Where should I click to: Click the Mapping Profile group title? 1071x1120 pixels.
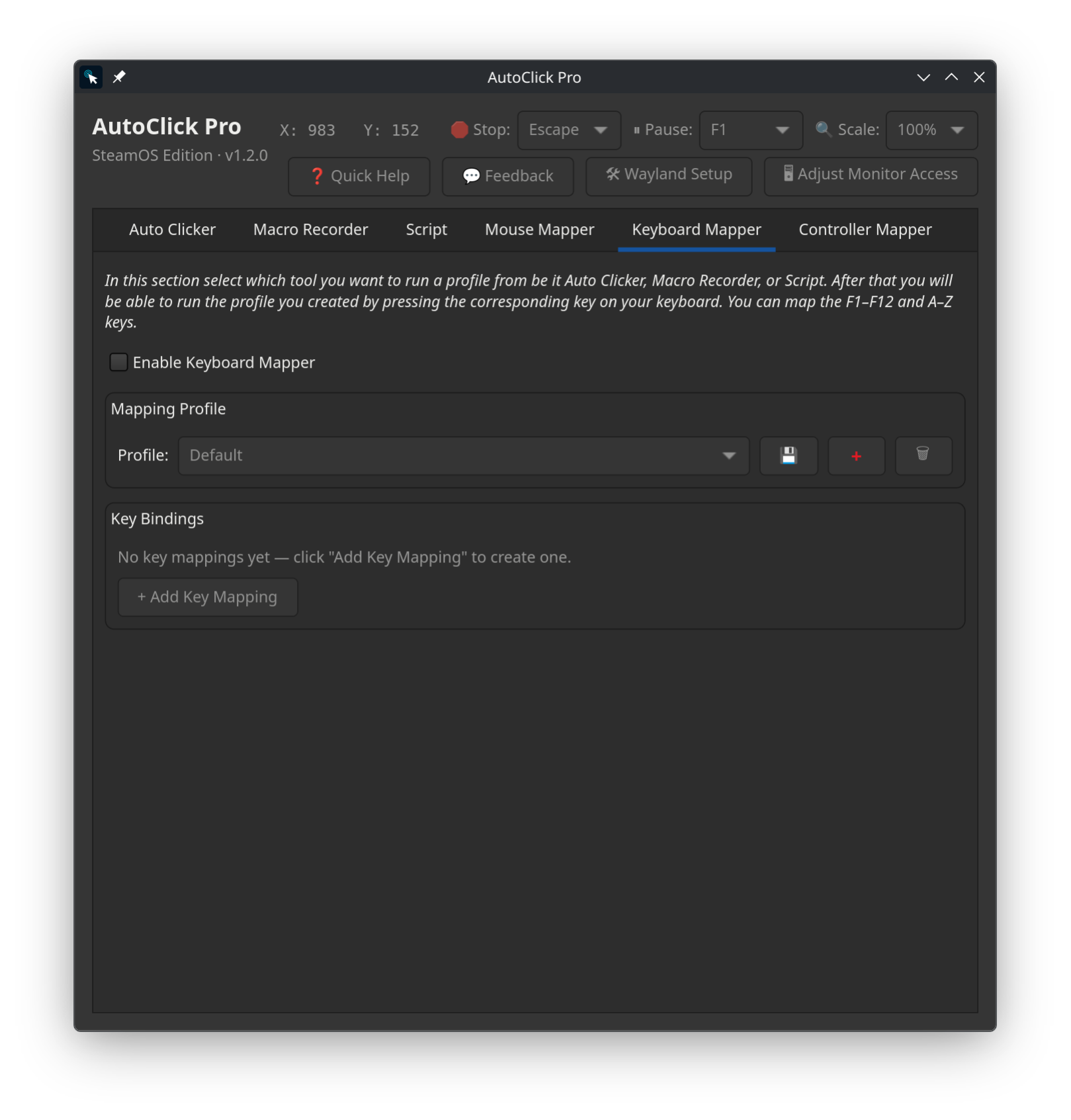click(168, 409)
